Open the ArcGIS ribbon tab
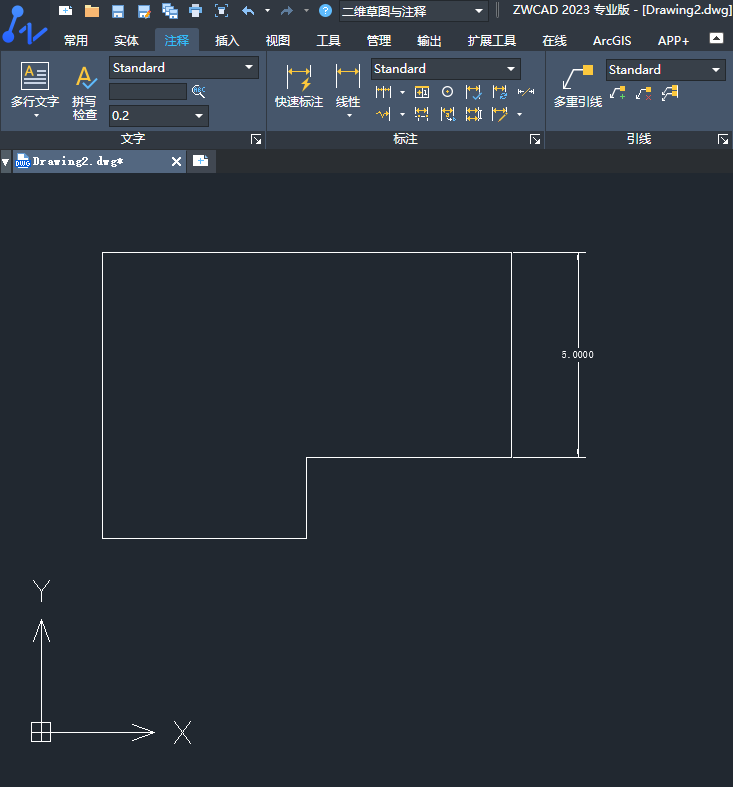The image size is (733, 787). tap(612, 41)
